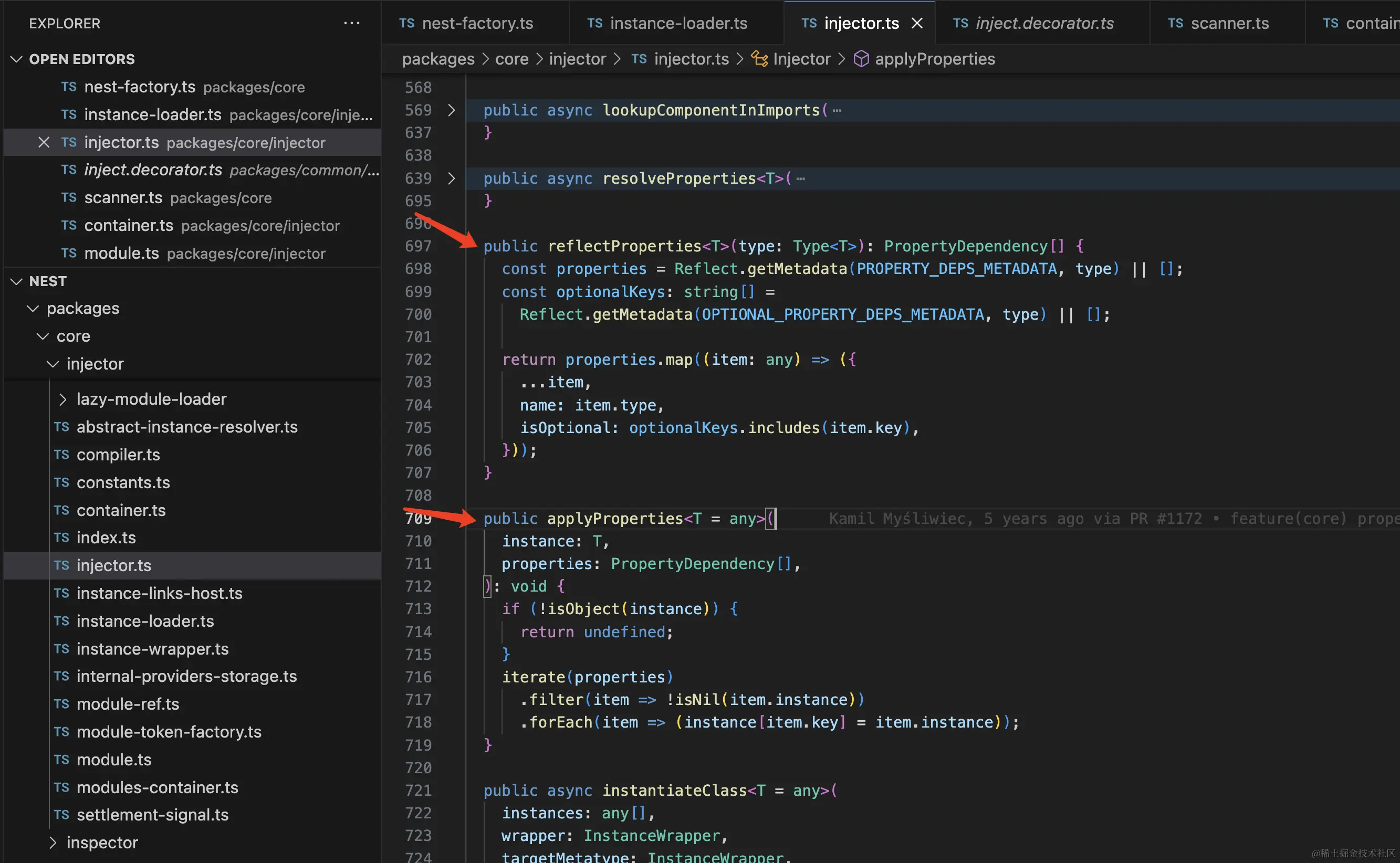Image resolution: width=1400 pixels, height=863 pixels.
Task: Open the Explorer more actions ellipsis menu
Action: tap(352, 24)
